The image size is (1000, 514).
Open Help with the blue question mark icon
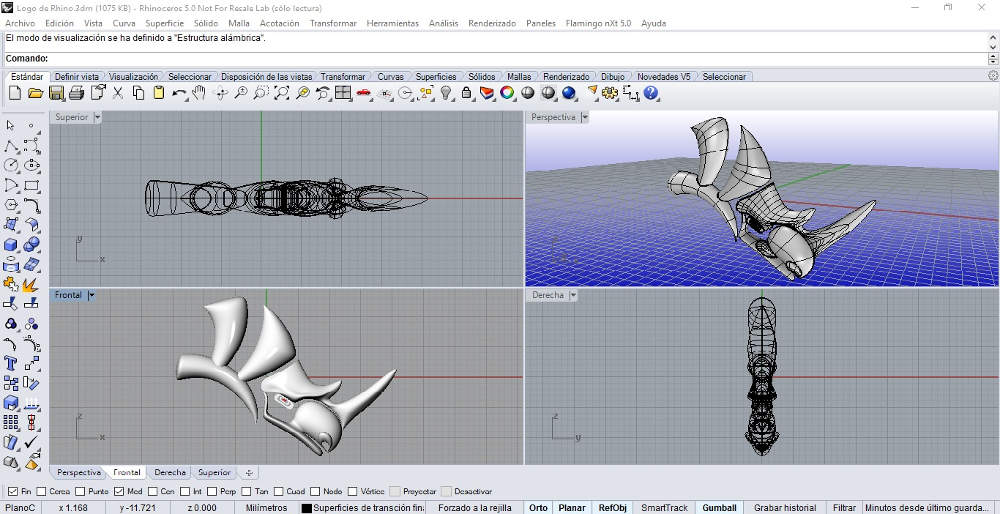[x=651, y=93]
